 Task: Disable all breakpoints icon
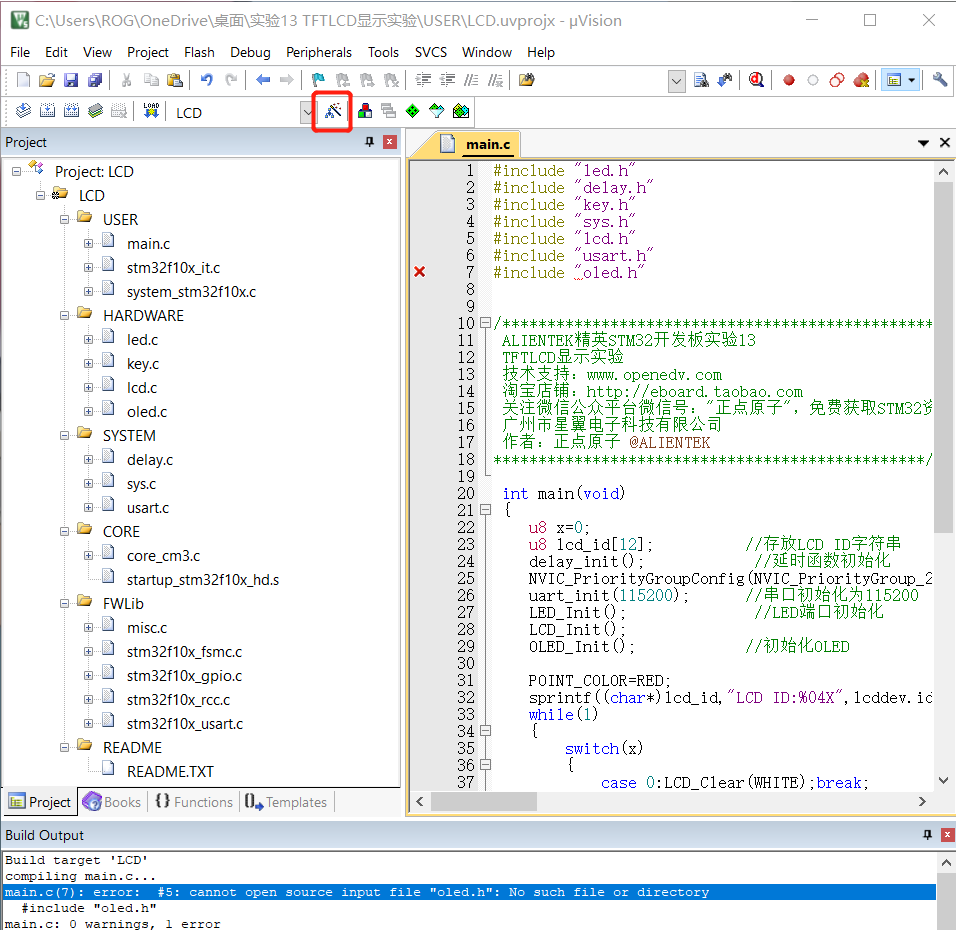click(x=837, y=80)
